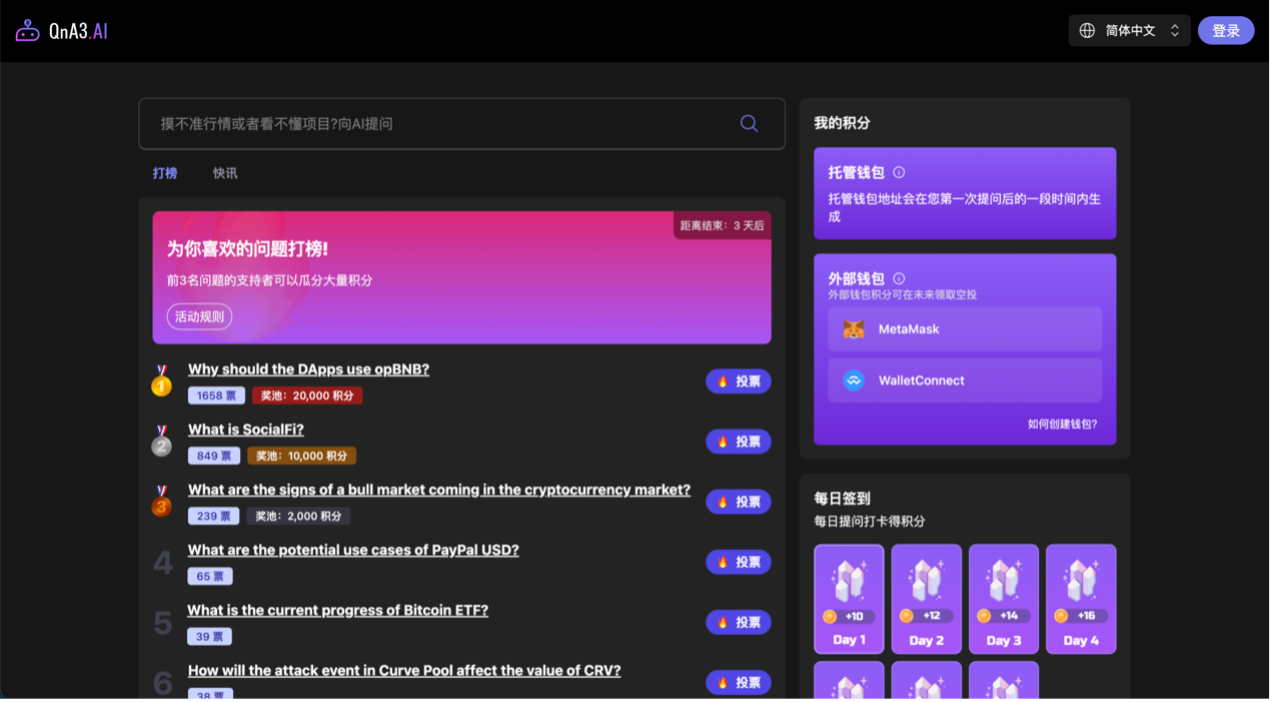Open the Bitcoin ETF progress question
Viewport: 1274px width, 702px height.
click(337, 610)
